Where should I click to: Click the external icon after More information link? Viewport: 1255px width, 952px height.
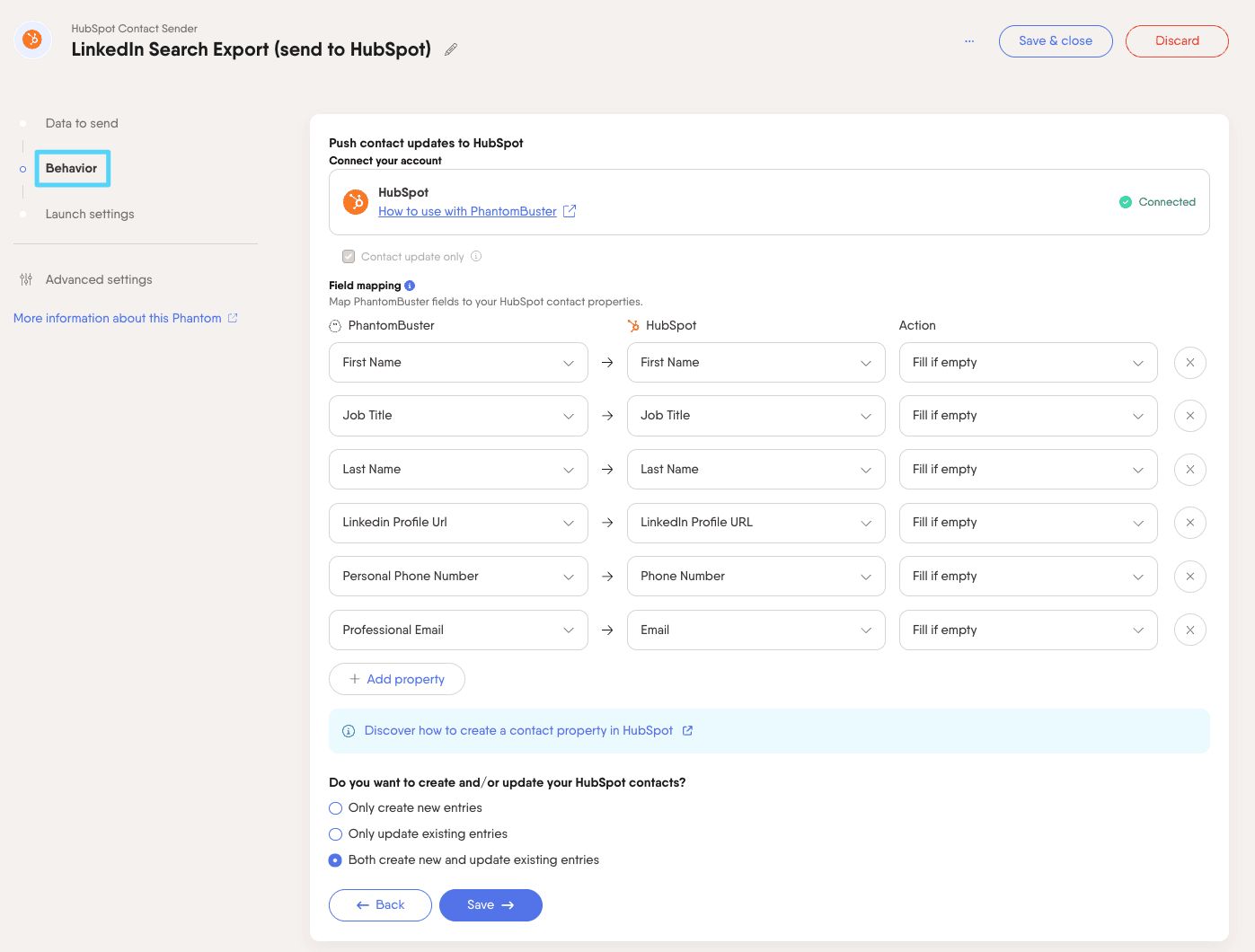[233, 318]
